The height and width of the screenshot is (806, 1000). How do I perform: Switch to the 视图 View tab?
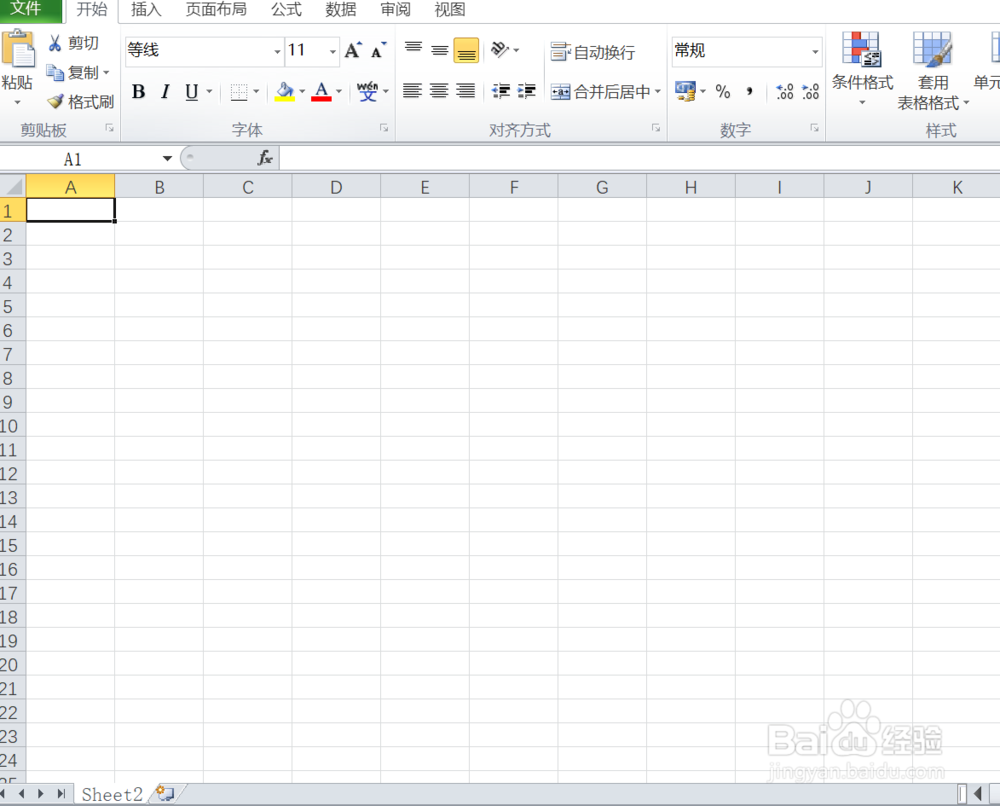click(x=450, y=10)
